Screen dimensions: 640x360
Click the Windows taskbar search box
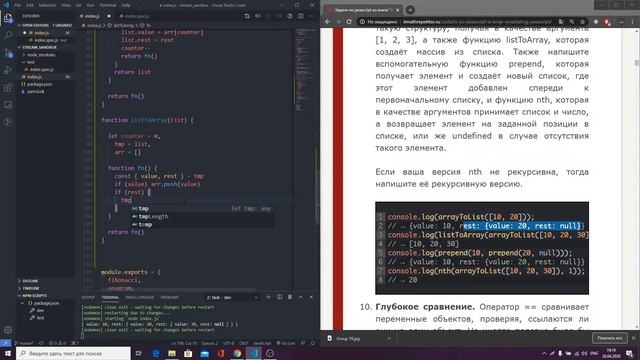click(73, 353)
